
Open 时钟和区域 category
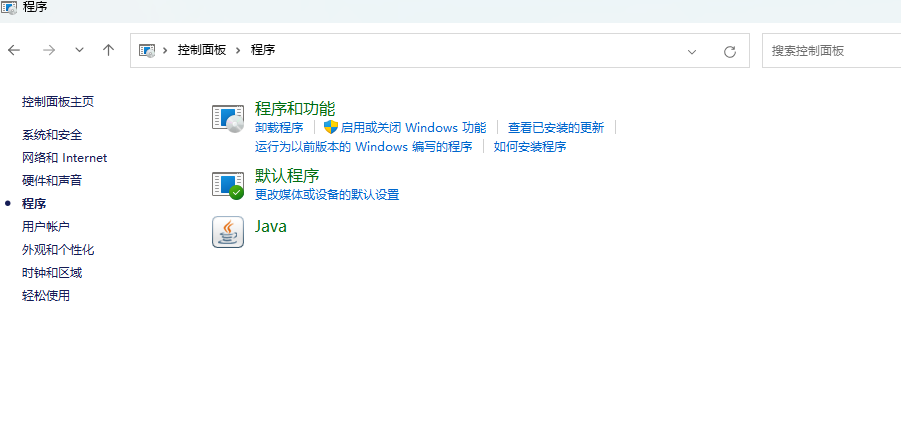click(52, 272)
